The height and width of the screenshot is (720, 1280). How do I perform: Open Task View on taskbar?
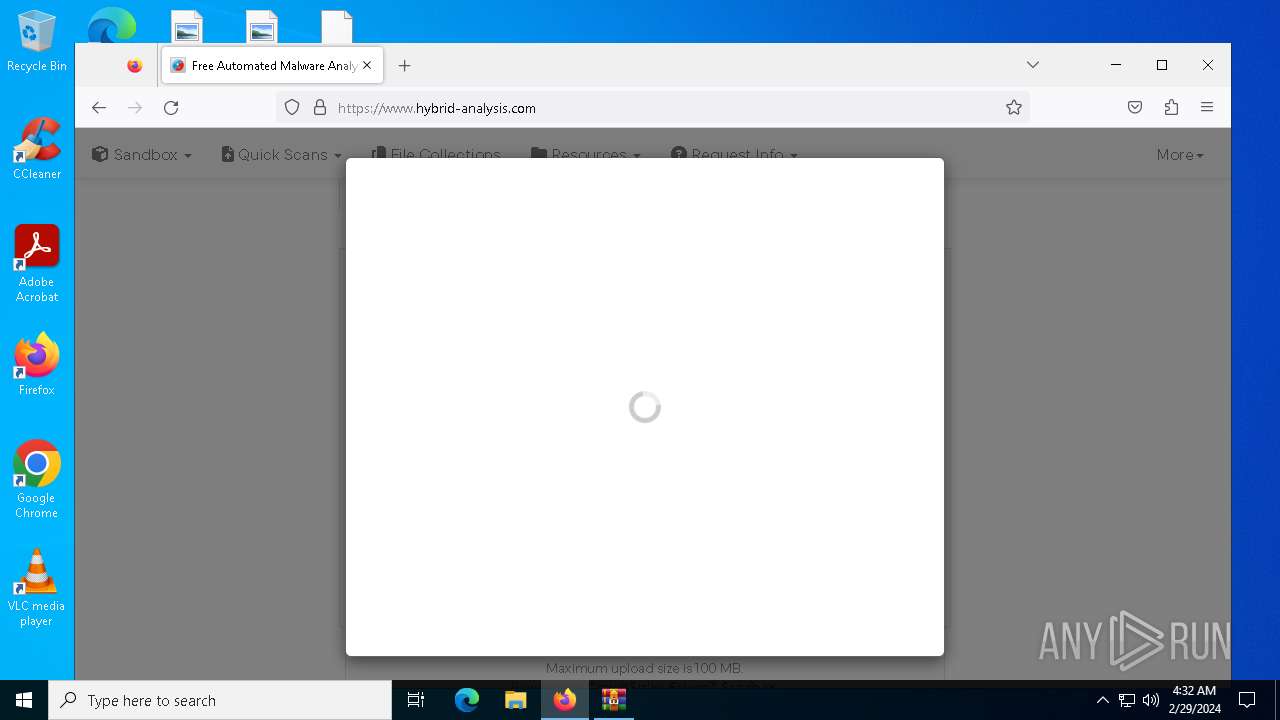click(x=416, y=700)
